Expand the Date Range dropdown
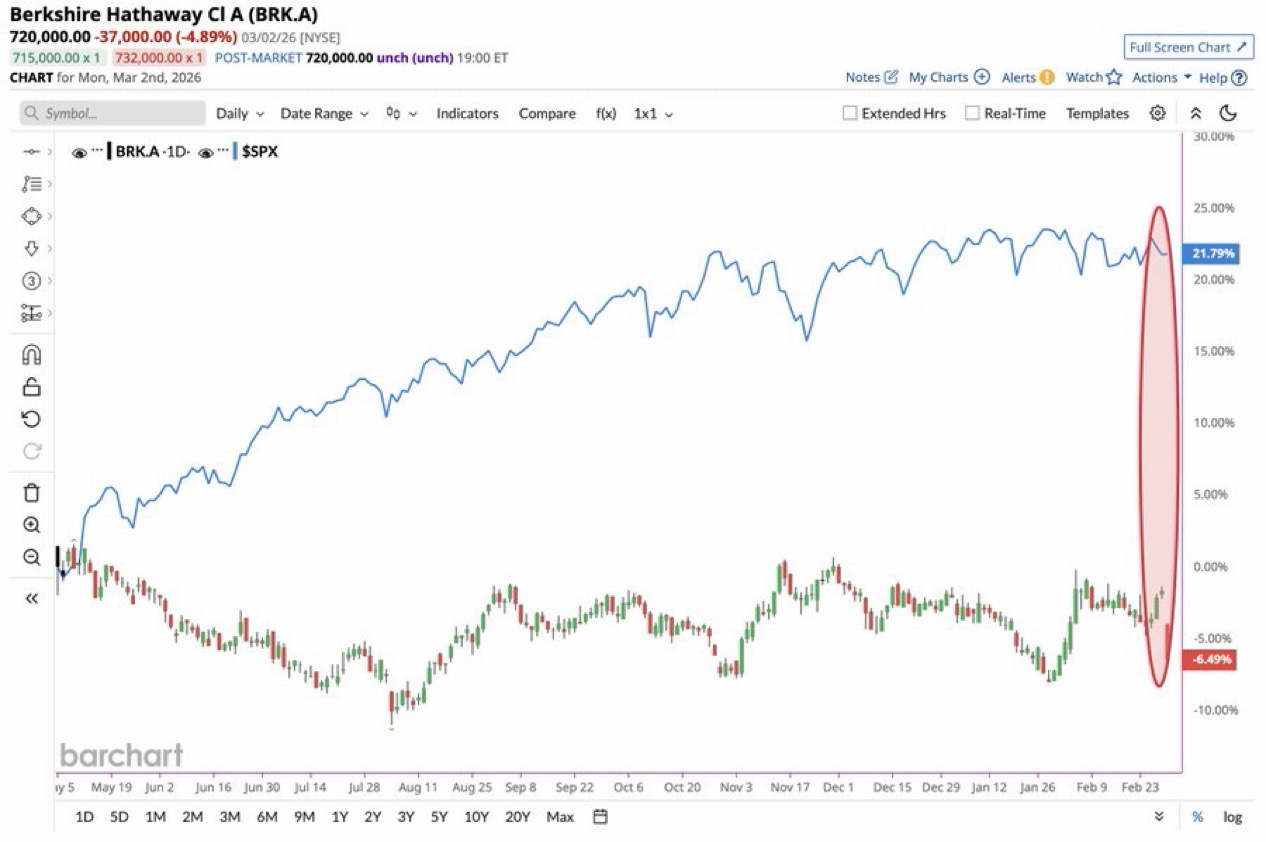The height and width of the screenshot is (842, 1266). pos(324,114)
